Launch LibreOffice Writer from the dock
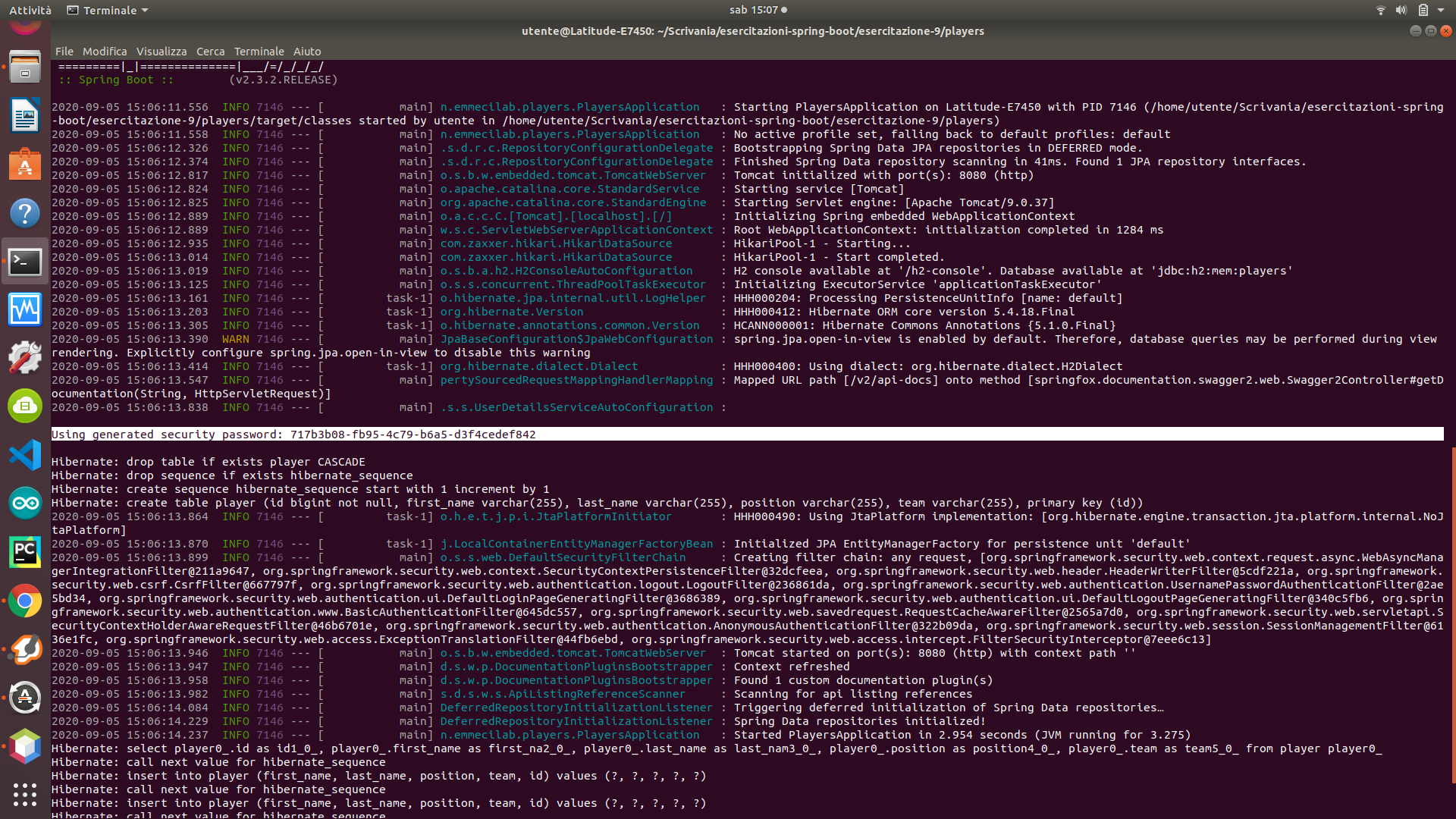Viewport: 1456px width, 819px height. pos(25,115)
